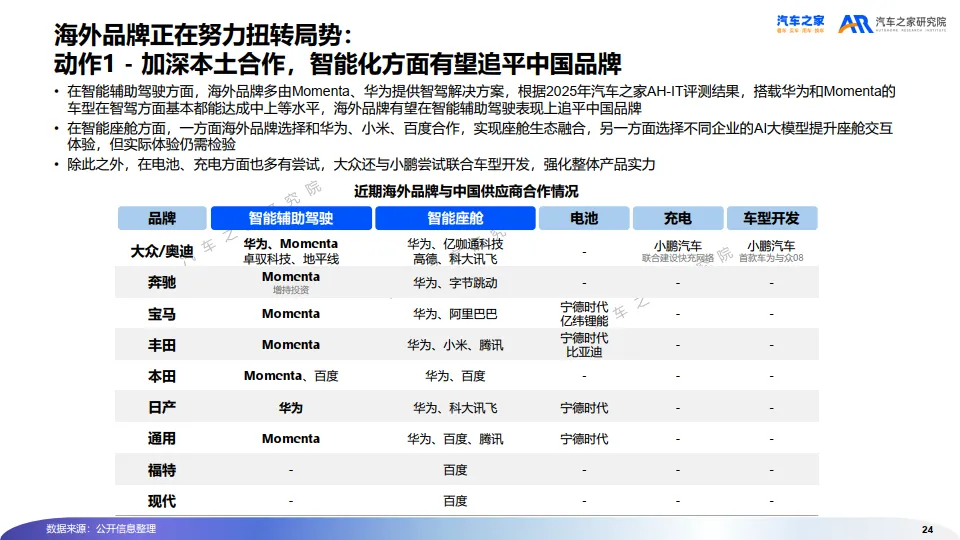Viewport: 960px width, 540px height.
Task: Click the page number 24
Action: (928, 530)
